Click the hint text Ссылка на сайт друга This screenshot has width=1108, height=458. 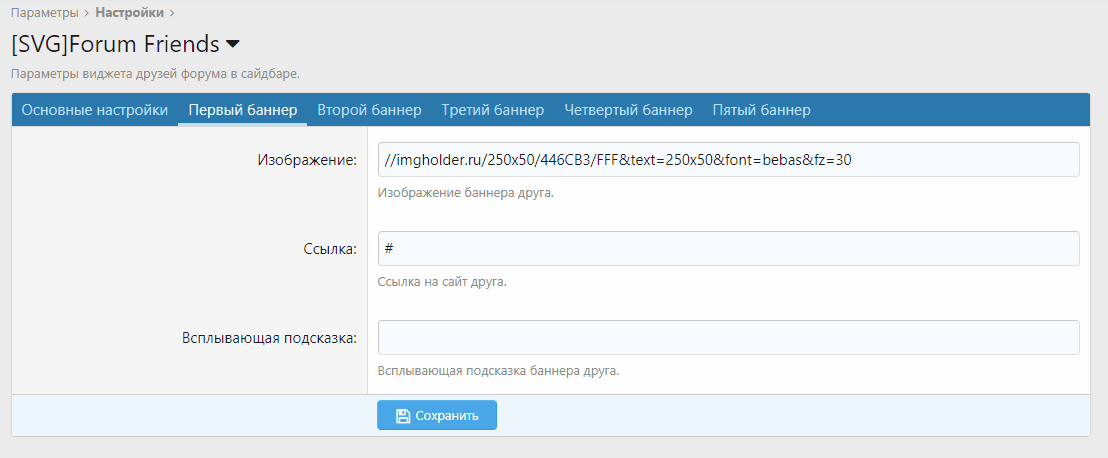click(x=442, y=282)
